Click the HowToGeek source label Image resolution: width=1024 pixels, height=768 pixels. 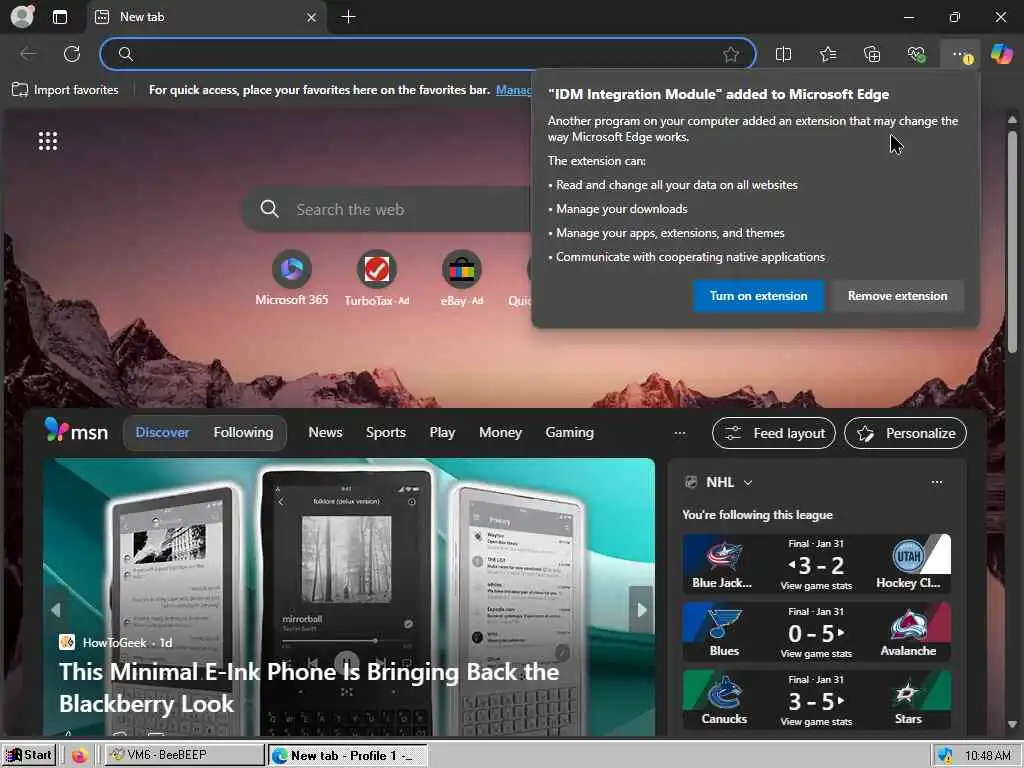(114, 643)
